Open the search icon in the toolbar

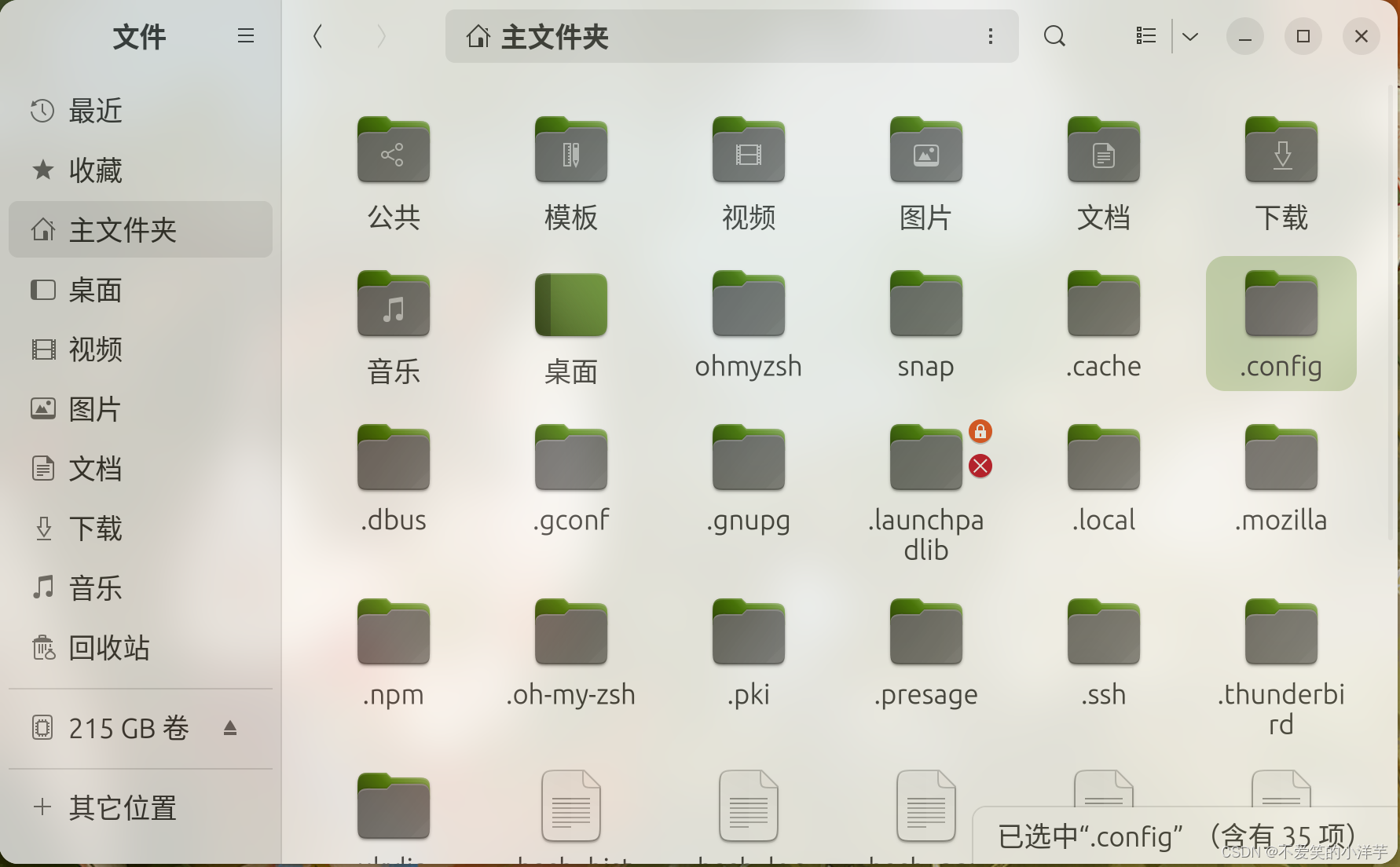(x=1054, y=36)
